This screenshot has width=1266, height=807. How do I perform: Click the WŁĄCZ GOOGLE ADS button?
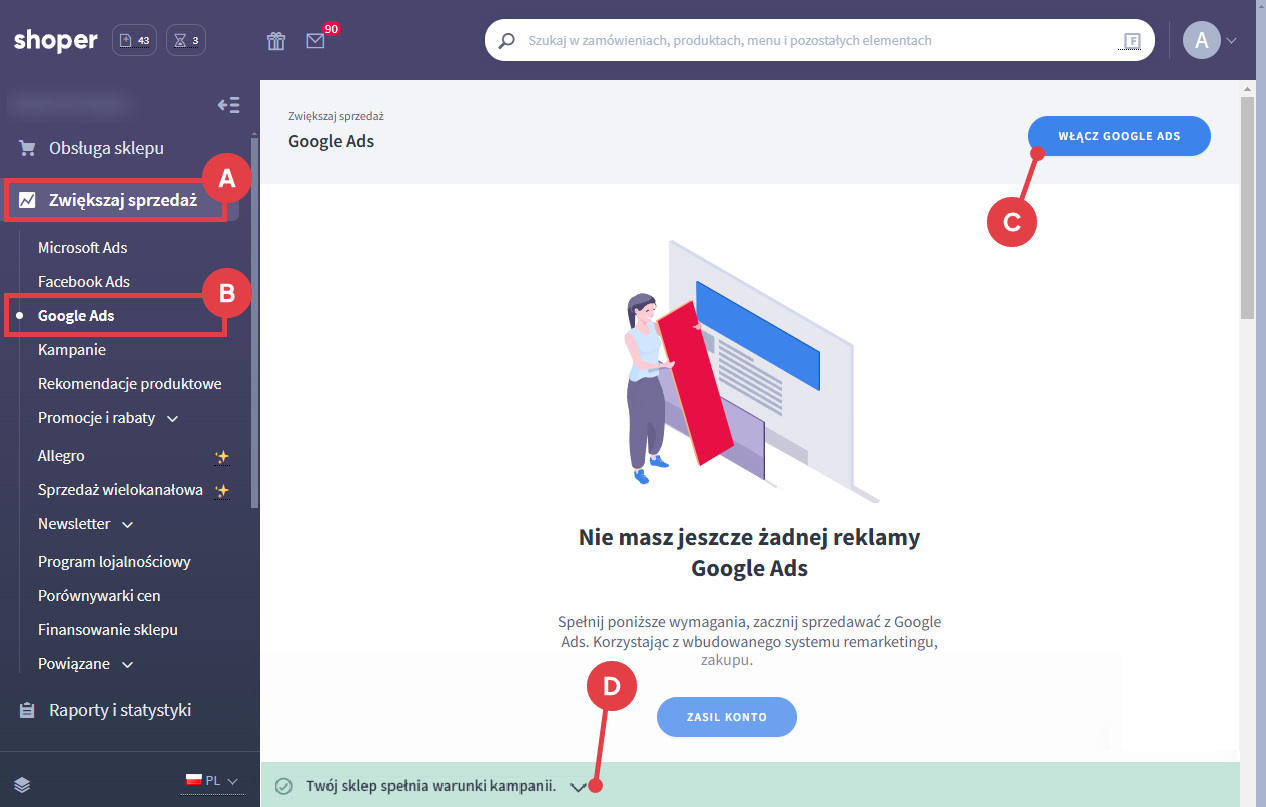click(1119, 136)
